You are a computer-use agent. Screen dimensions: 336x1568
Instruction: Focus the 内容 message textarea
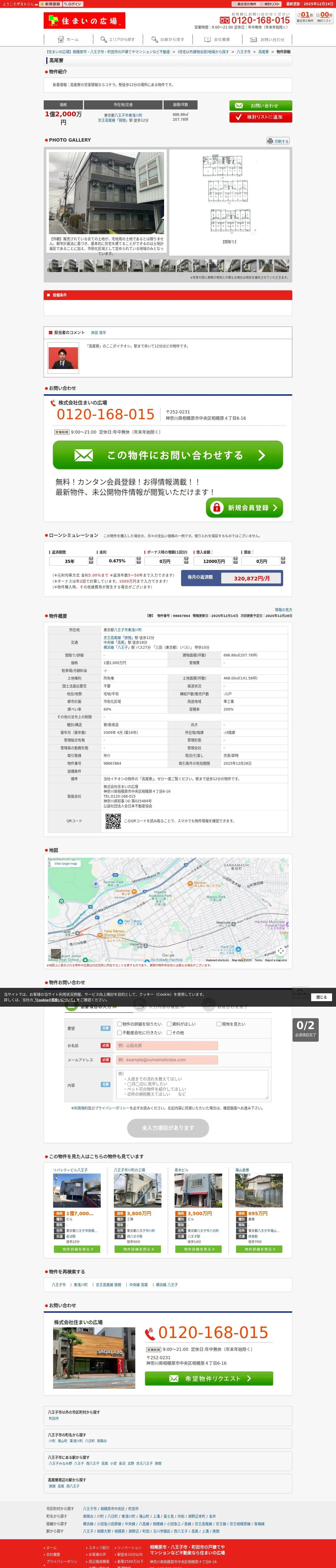click(192, 1085)
